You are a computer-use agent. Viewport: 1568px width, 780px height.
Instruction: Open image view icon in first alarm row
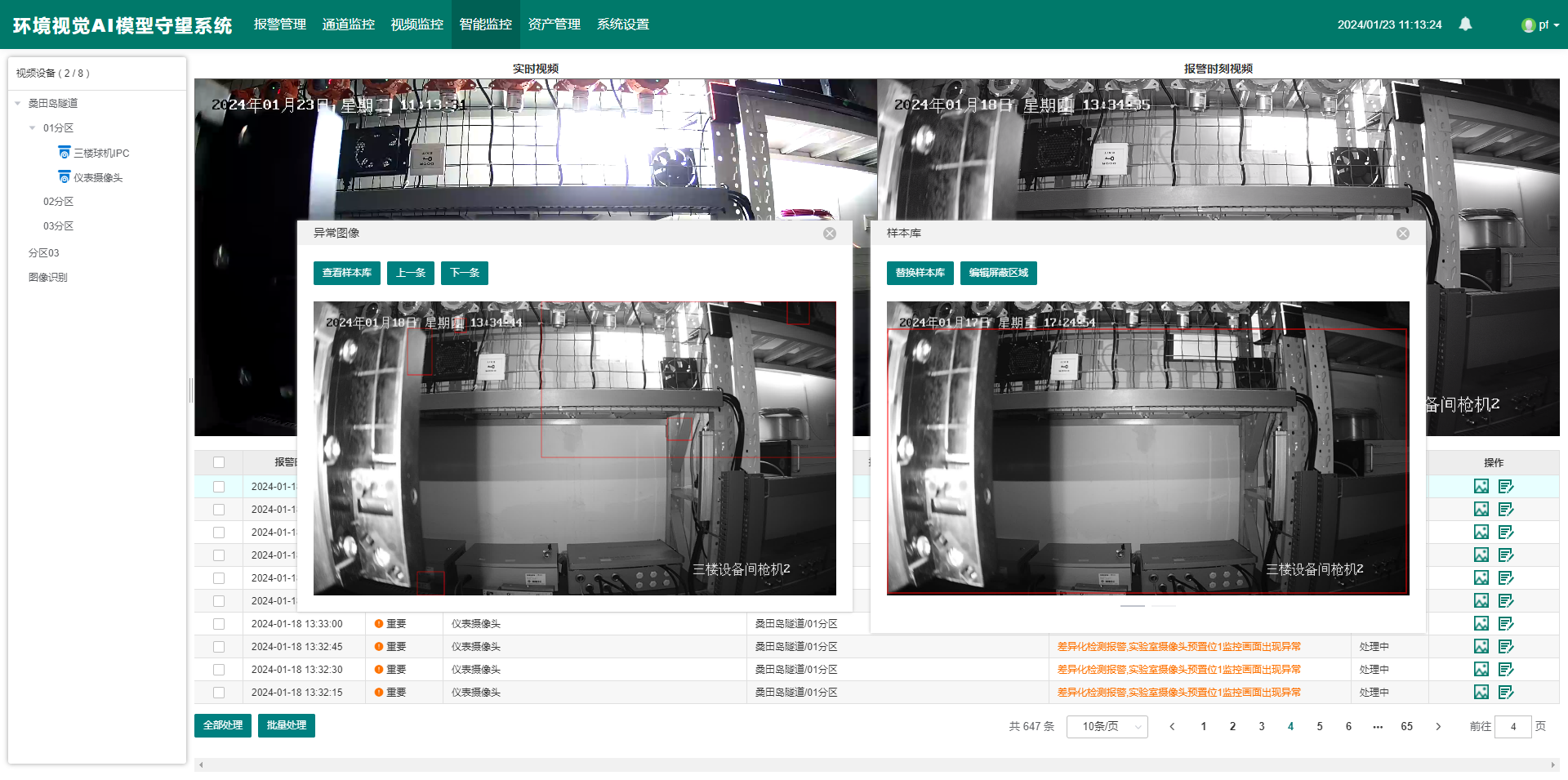(x=1481, y=486)
